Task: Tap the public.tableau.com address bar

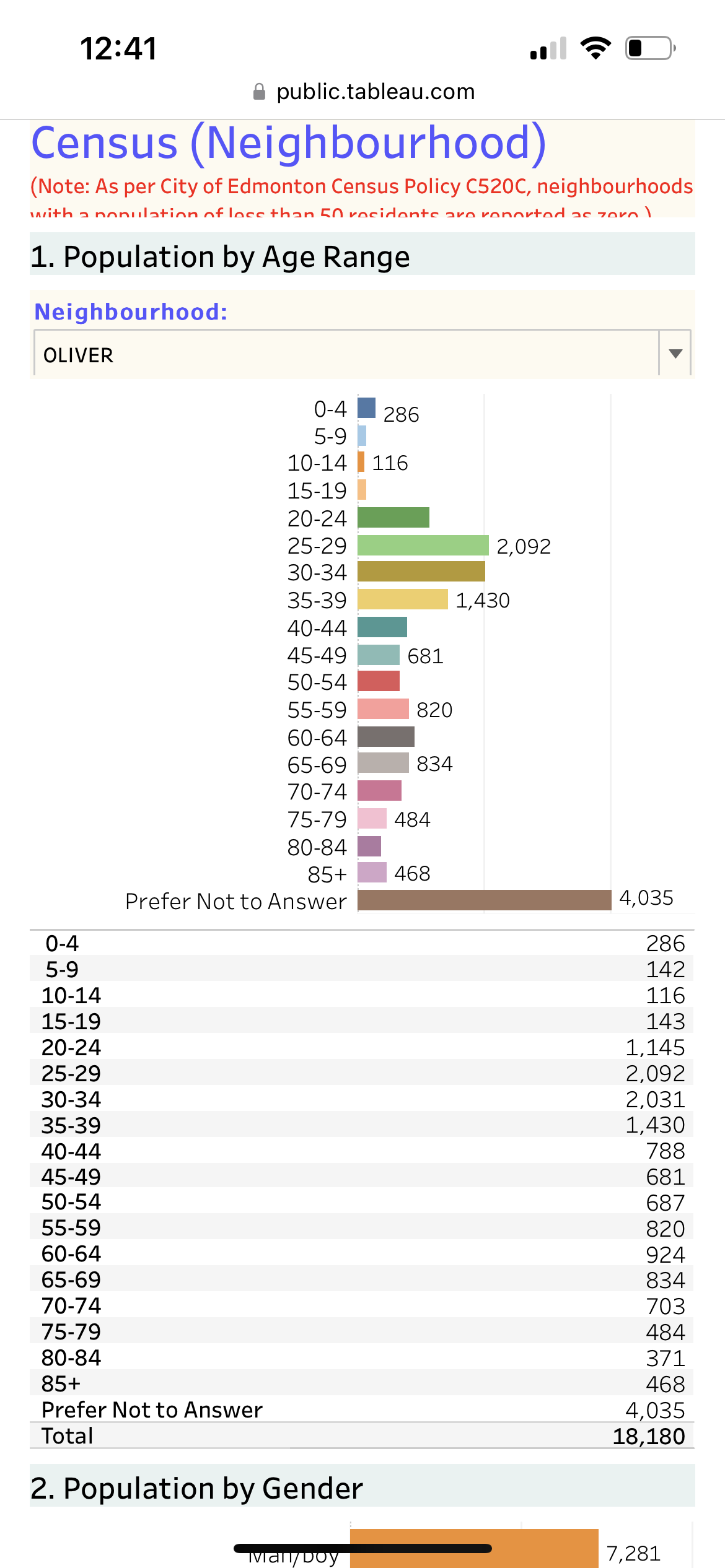Action: [375, 92]
